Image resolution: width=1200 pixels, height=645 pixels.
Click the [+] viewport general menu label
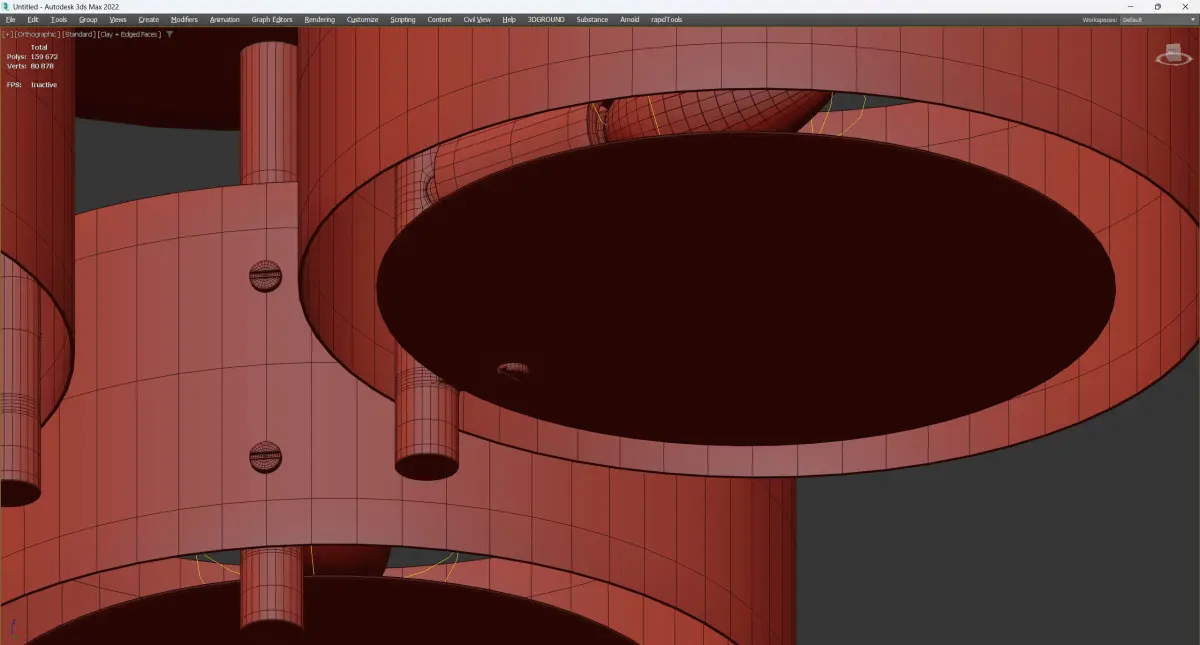8,34
